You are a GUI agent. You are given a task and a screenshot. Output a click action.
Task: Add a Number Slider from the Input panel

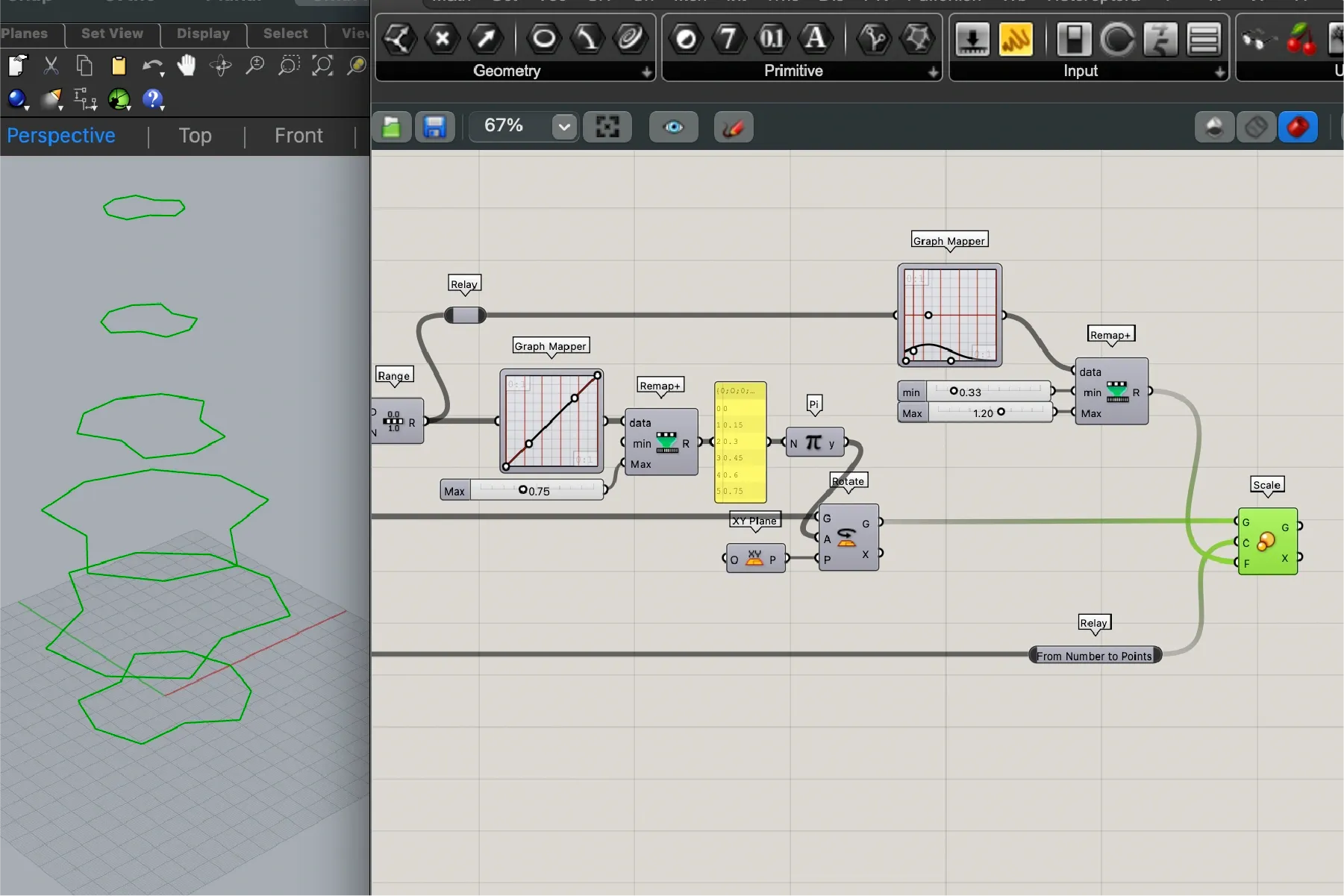(972, 40)
